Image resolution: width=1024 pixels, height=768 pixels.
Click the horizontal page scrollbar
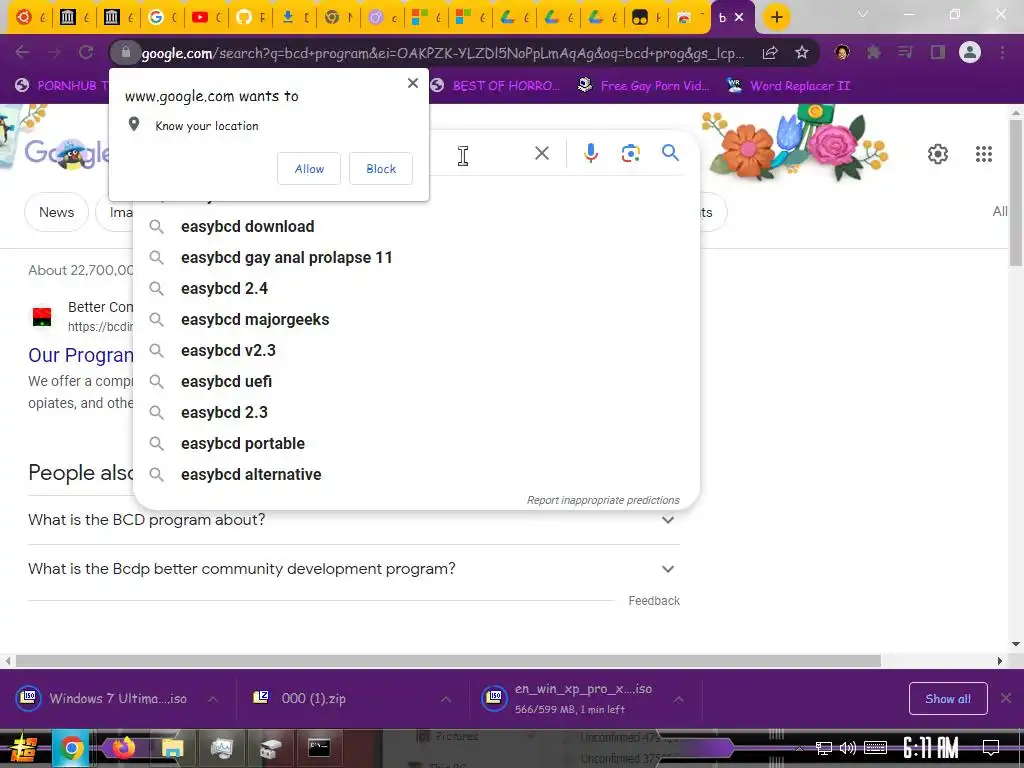[x=448, y=661]
